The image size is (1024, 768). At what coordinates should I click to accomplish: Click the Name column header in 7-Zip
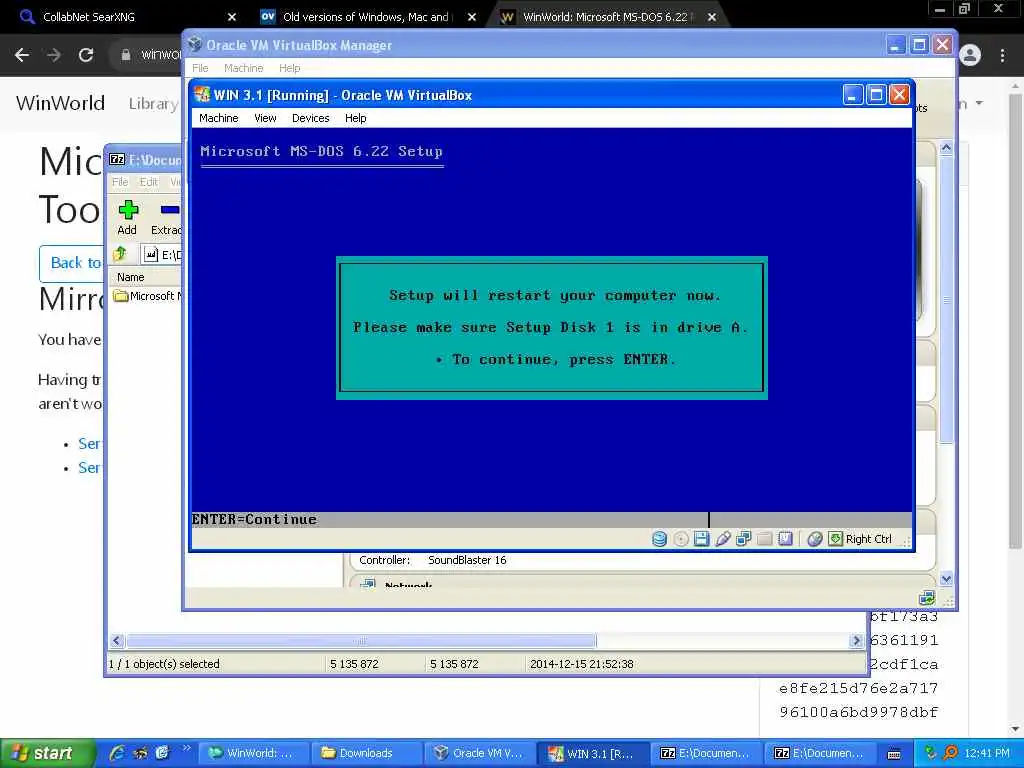pos(131,278)
